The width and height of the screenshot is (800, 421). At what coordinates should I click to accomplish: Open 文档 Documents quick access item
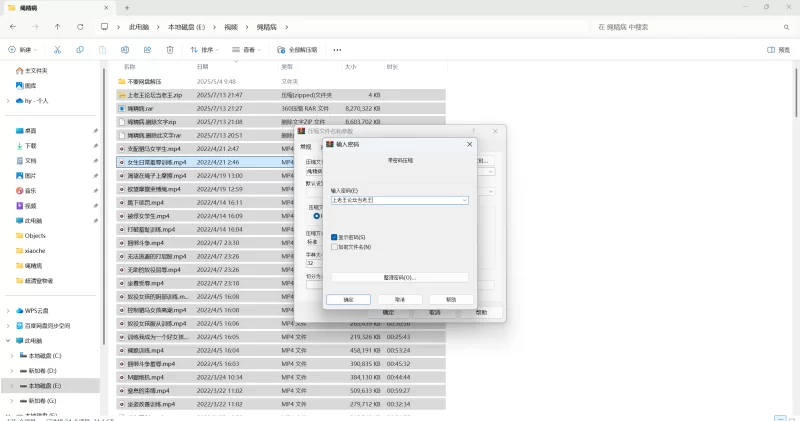click(27, 161)
